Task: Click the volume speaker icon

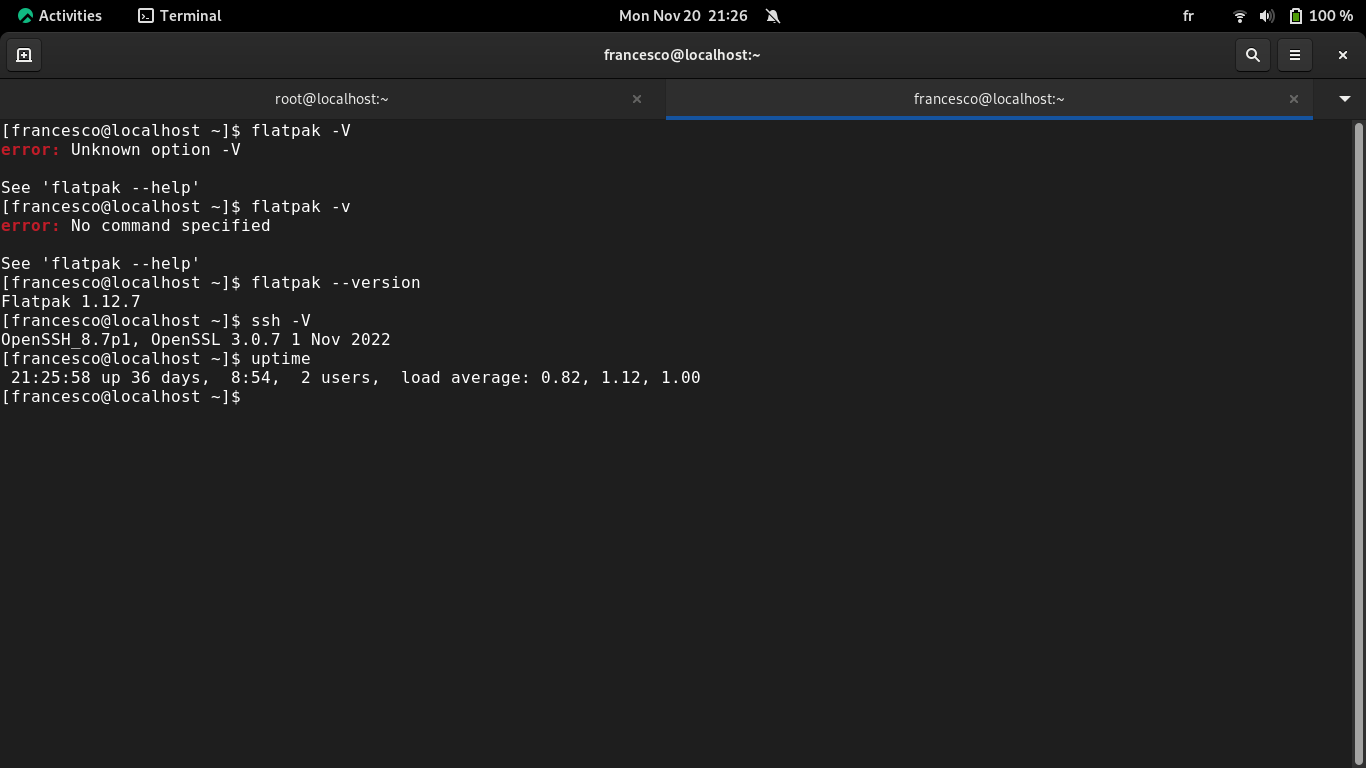Action: pos(1267,16)
